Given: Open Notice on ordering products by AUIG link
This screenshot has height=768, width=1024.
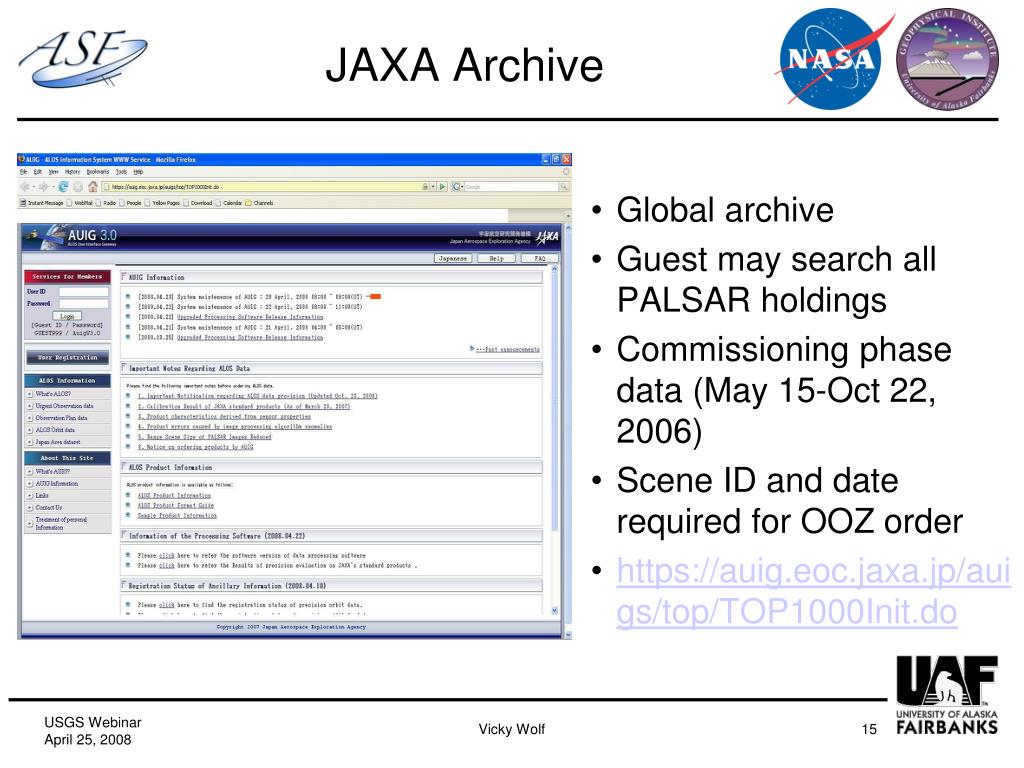Looking at the screenshot, I should click(x=195, y=447).
